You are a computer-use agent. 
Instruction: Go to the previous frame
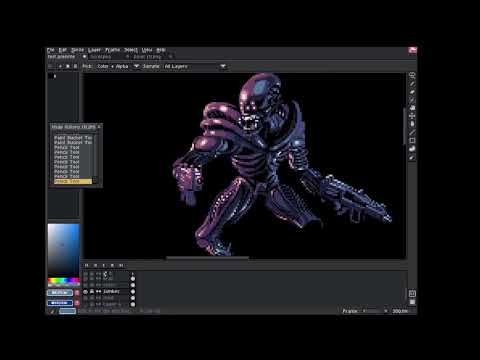tap(95, 265)
